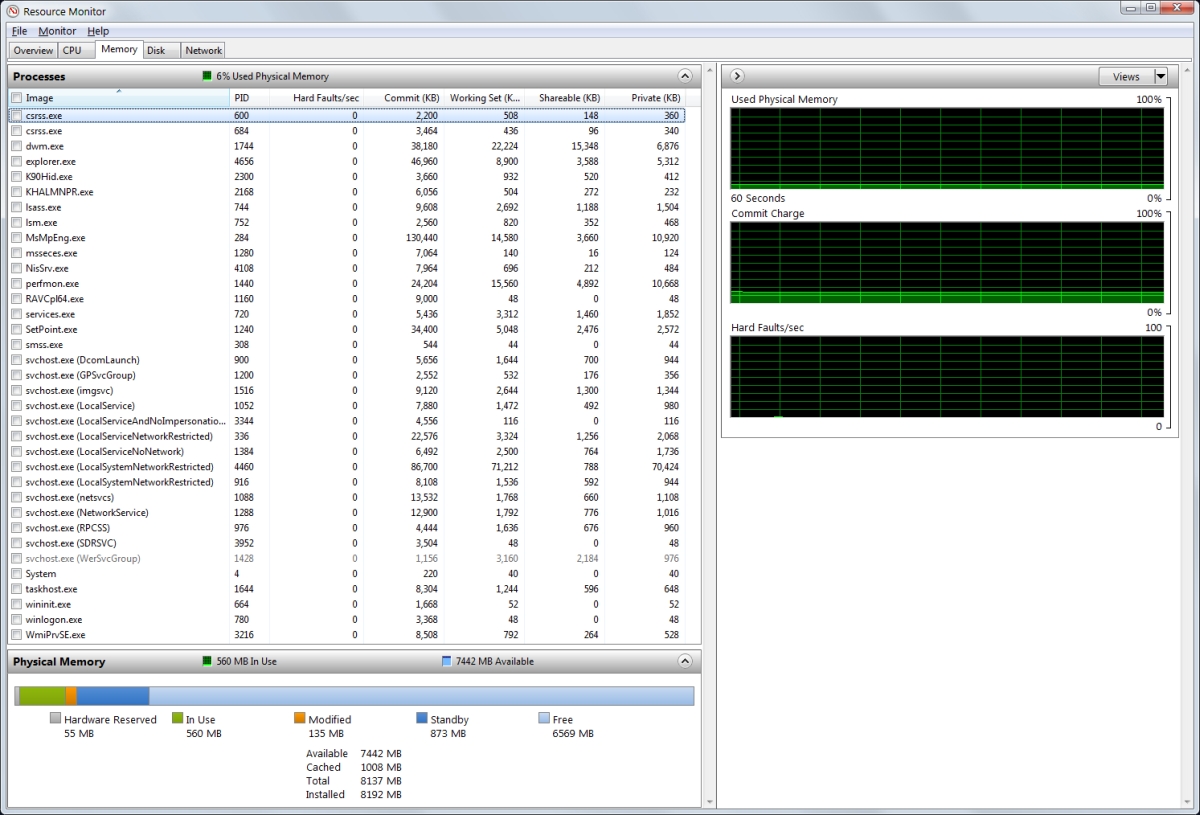This screenshot has height=815, width=1200.
Task: Click the orange Modified legend swatch
Action: [x=299, y=718]
